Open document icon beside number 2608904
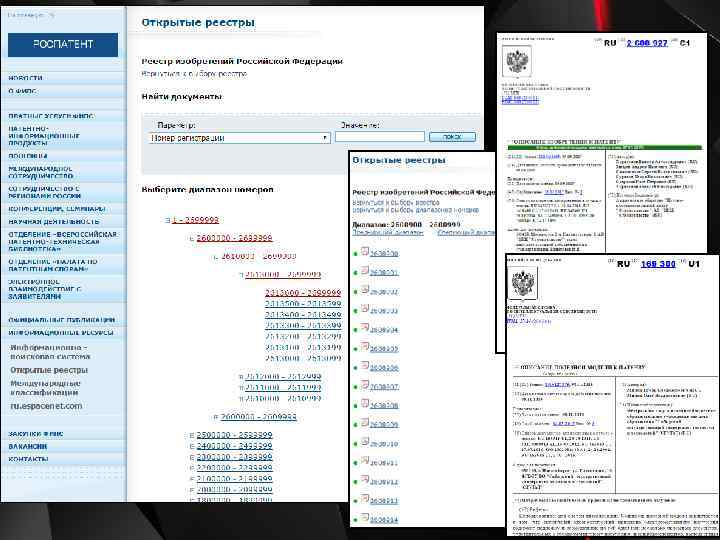720x540 pixels. tap(365, 327)
